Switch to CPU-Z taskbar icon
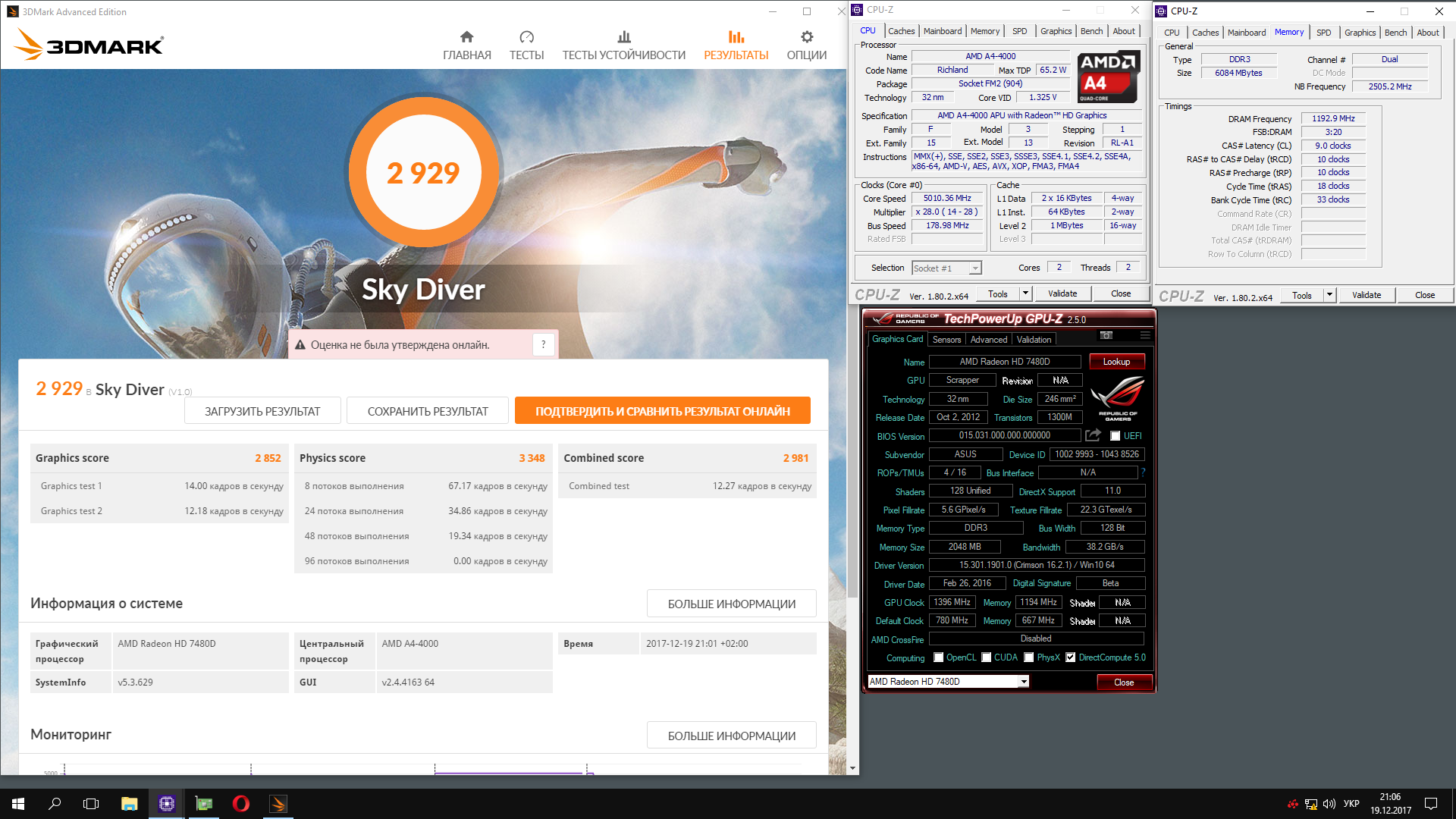Screen dimensions: 1456x819 (167, 804)
